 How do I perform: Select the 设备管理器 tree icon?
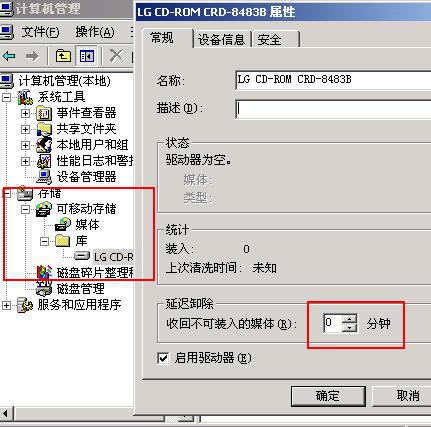coord(44,177)
